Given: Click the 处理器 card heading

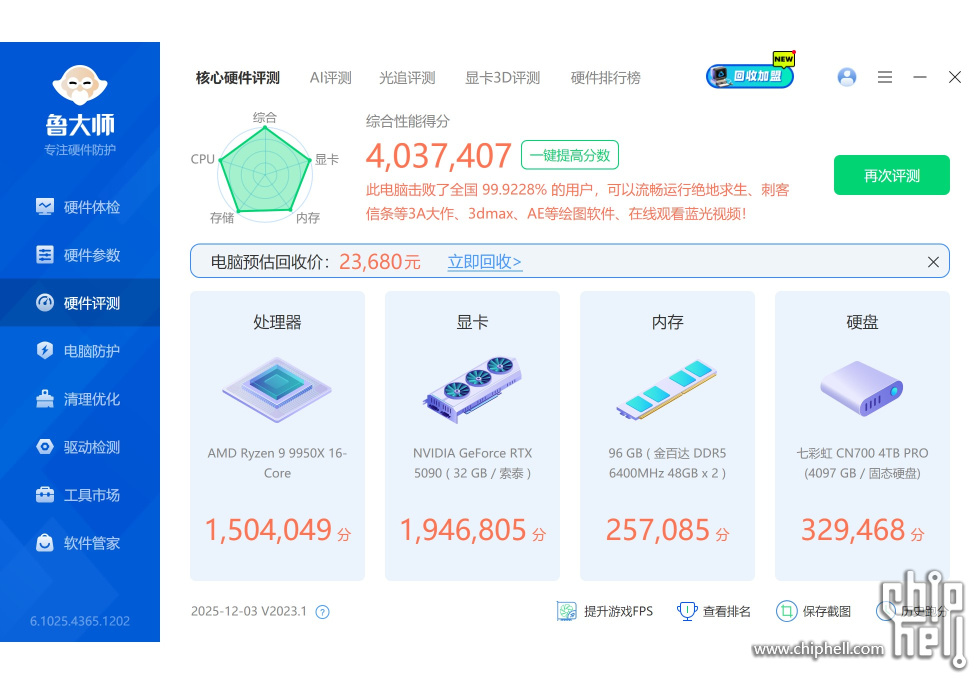Looking at the screenshot, I should (277, 322).
